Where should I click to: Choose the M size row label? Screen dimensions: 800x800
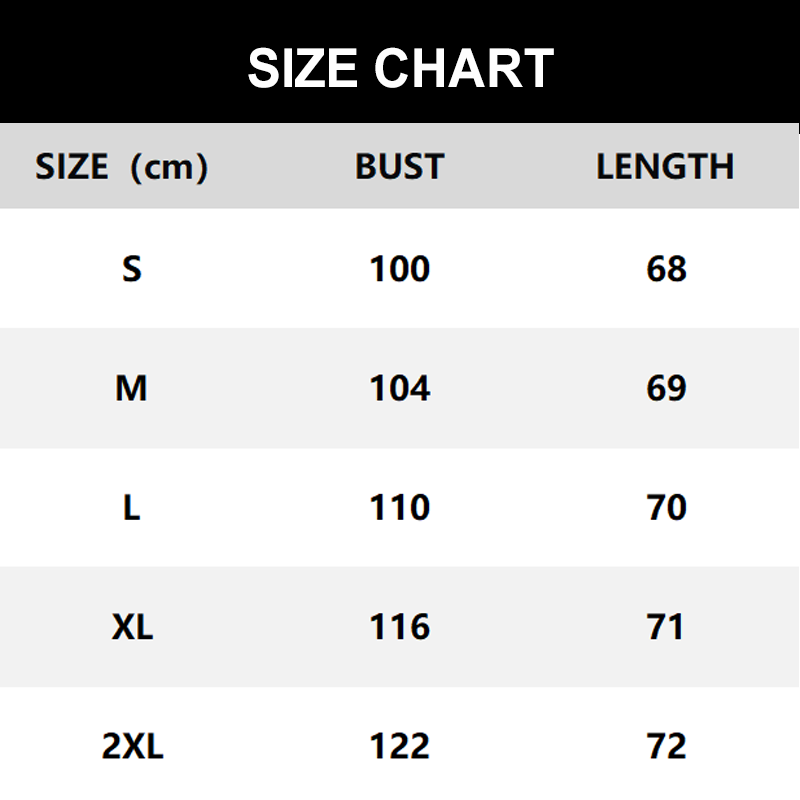131,388
